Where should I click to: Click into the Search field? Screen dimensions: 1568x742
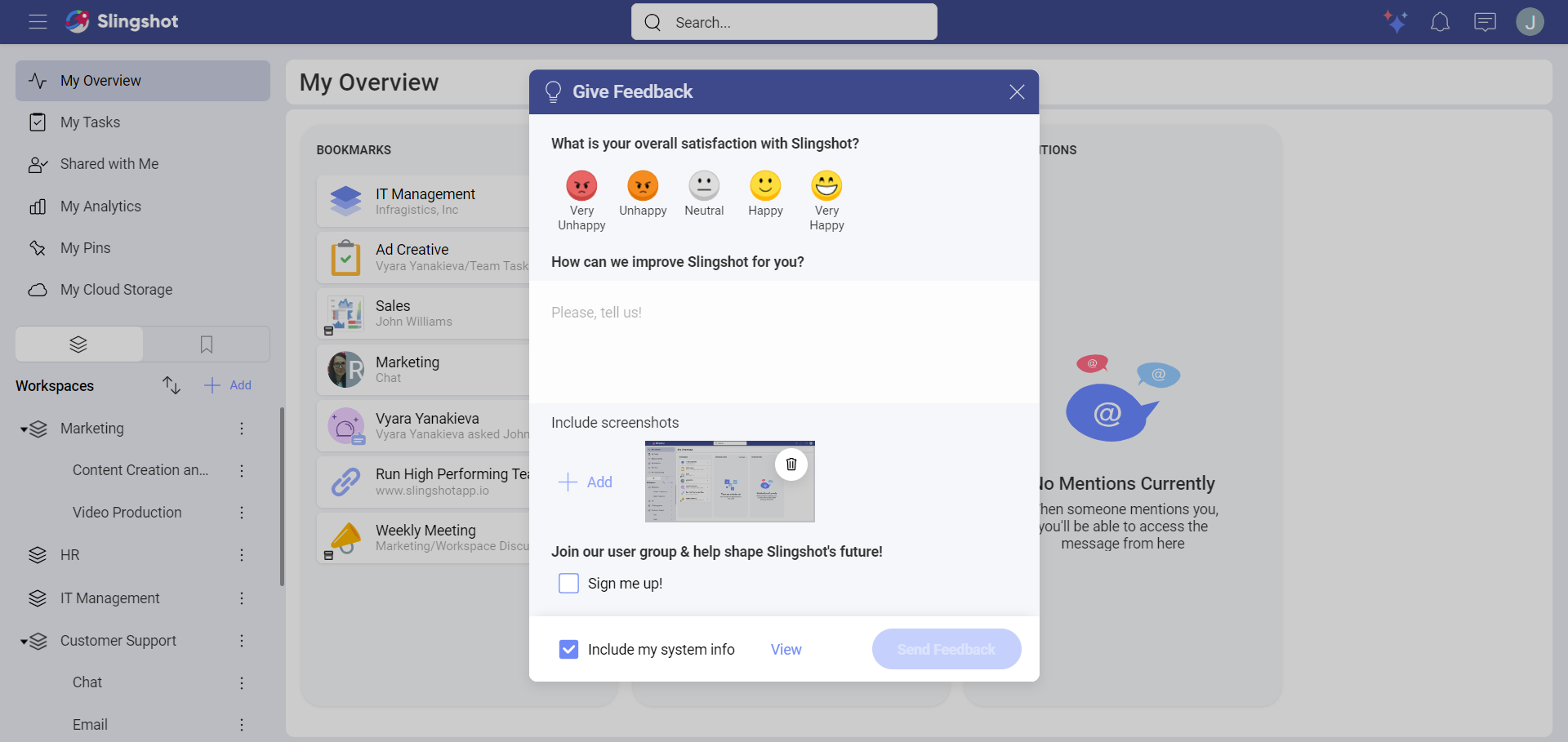click(784, 22)
